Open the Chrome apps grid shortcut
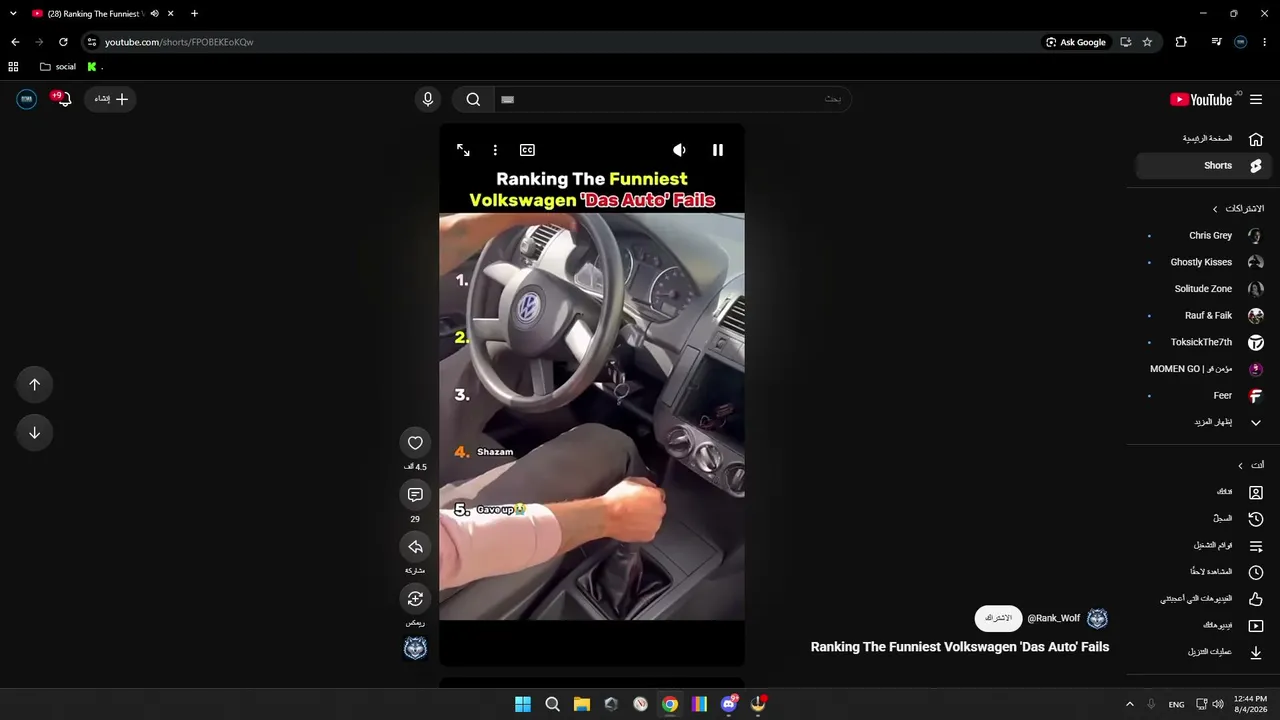Image resolution: width=1280 pixels, height=720 pixels. pos(13,67)
